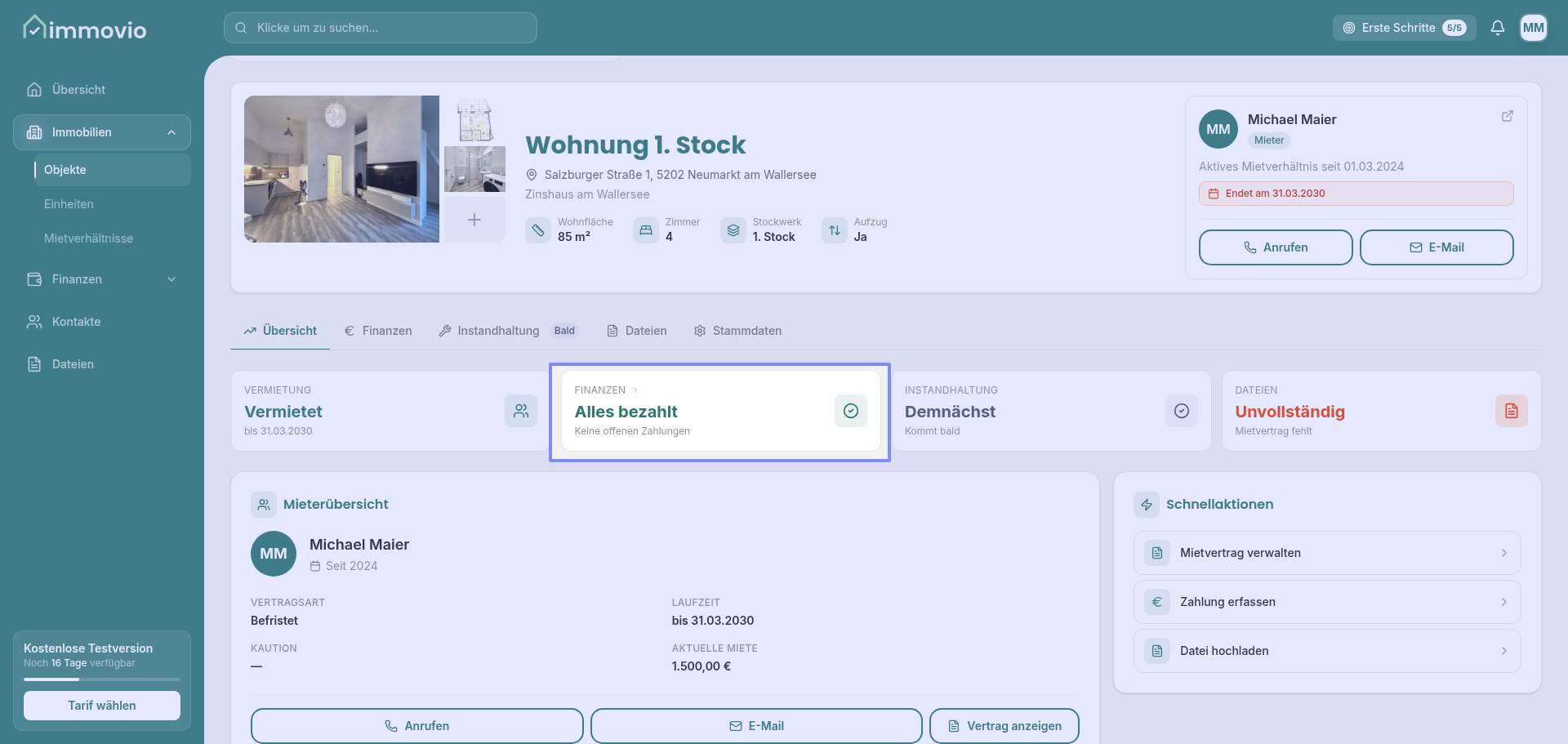Click Vertrag anzeigen button
The width and height of the screenshot is (1568, 744).
coord(1004,726)
